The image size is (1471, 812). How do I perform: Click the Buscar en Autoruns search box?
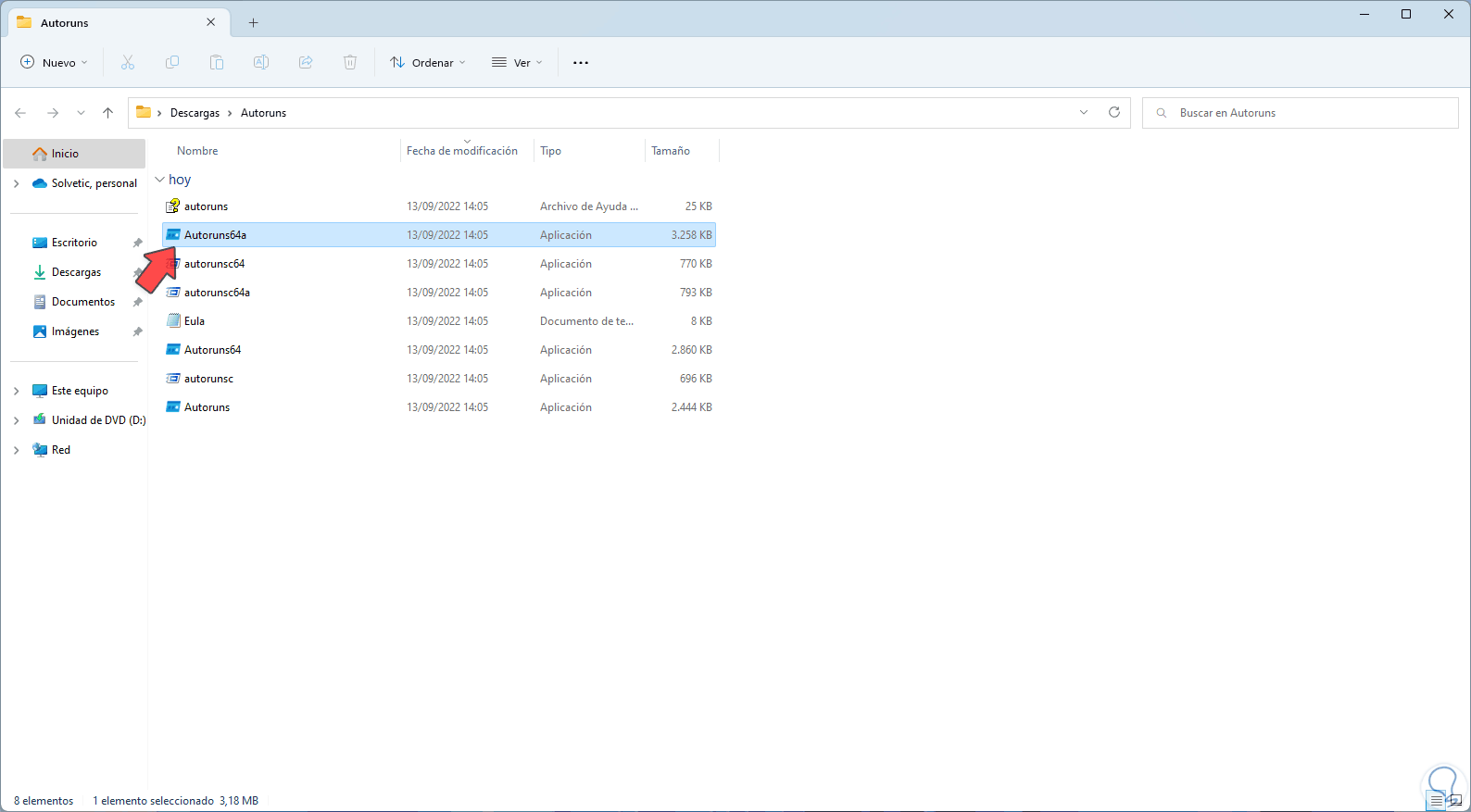tap(1301, 113)
